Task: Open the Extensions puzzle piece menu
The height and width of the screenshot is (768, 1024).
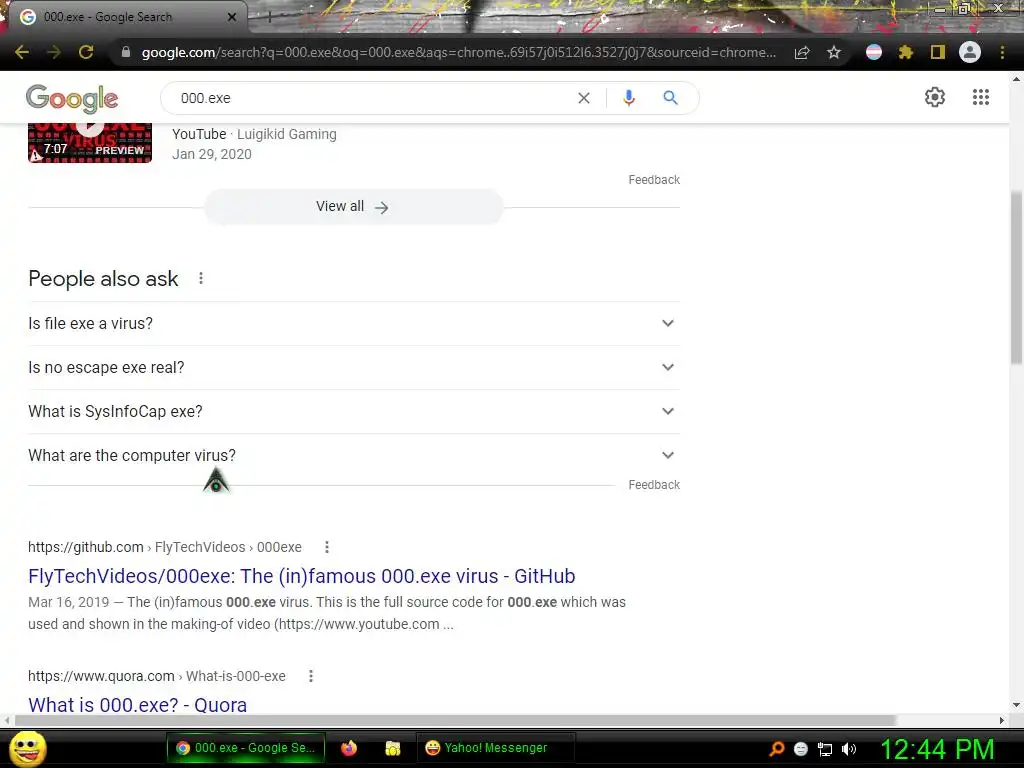Action: click(x=905, y=52)
